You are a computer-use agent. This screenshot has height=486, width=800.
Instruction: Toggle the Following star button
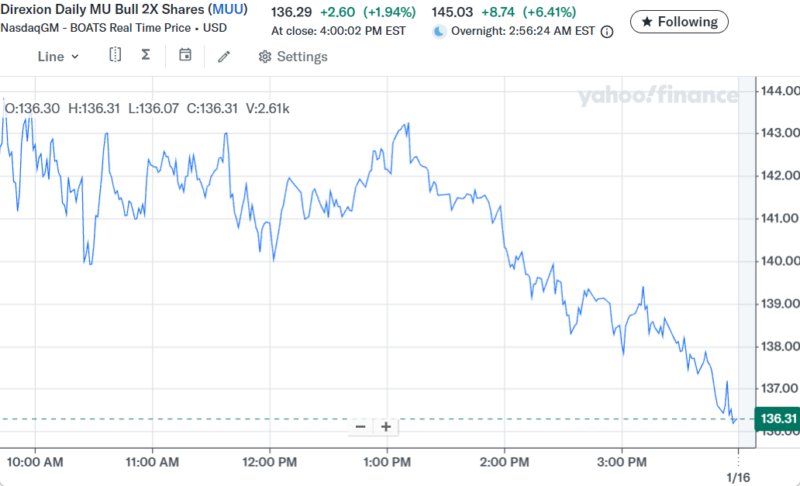coord(679,21)
